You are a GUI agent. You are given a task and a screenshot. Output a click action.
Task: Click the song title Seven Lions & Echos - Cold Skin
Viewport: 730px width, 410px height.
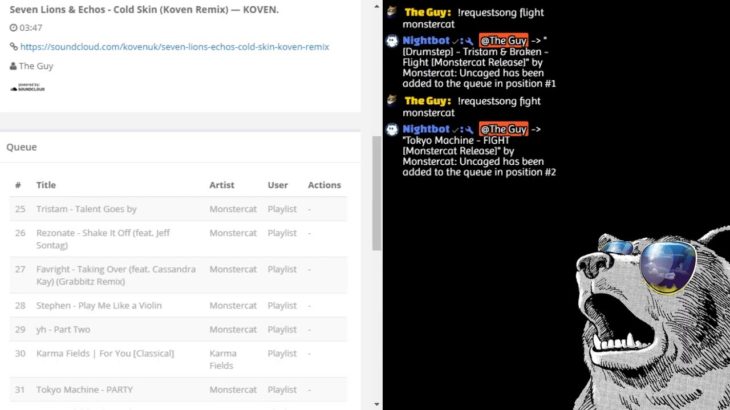[144, 9]
